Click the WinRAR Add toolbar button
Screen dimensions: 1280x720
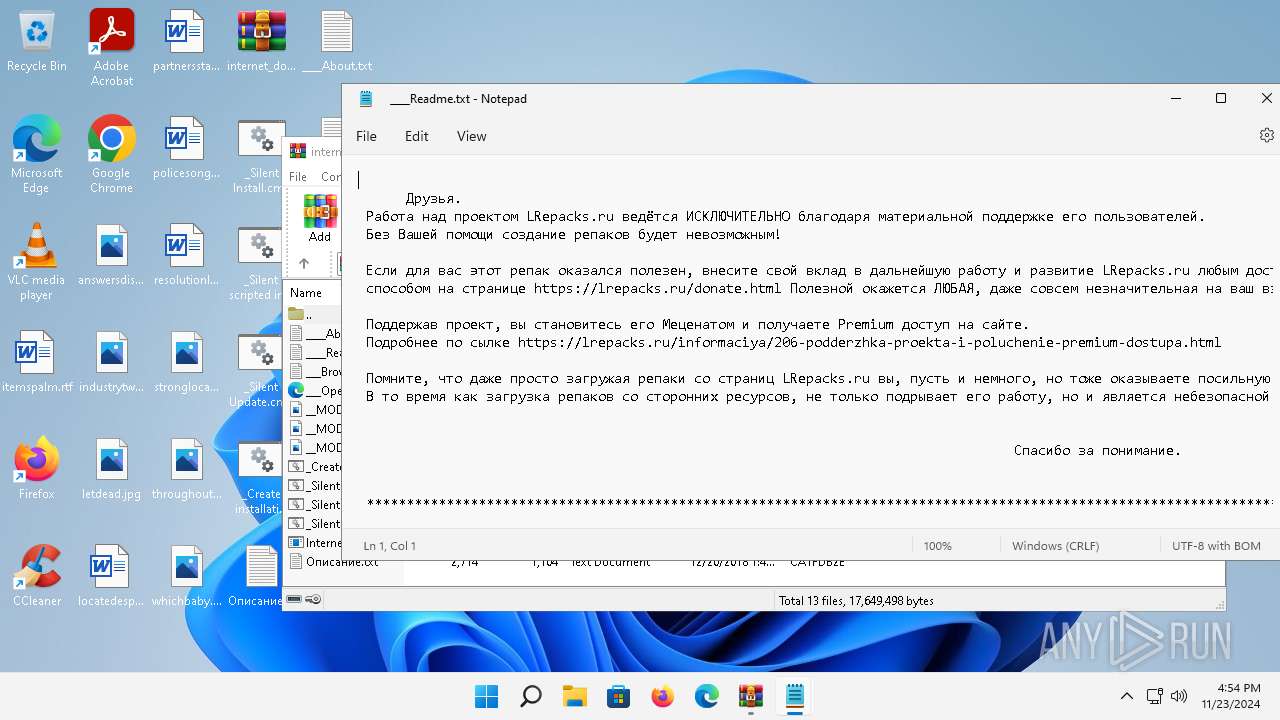click(x=320, y=218)
